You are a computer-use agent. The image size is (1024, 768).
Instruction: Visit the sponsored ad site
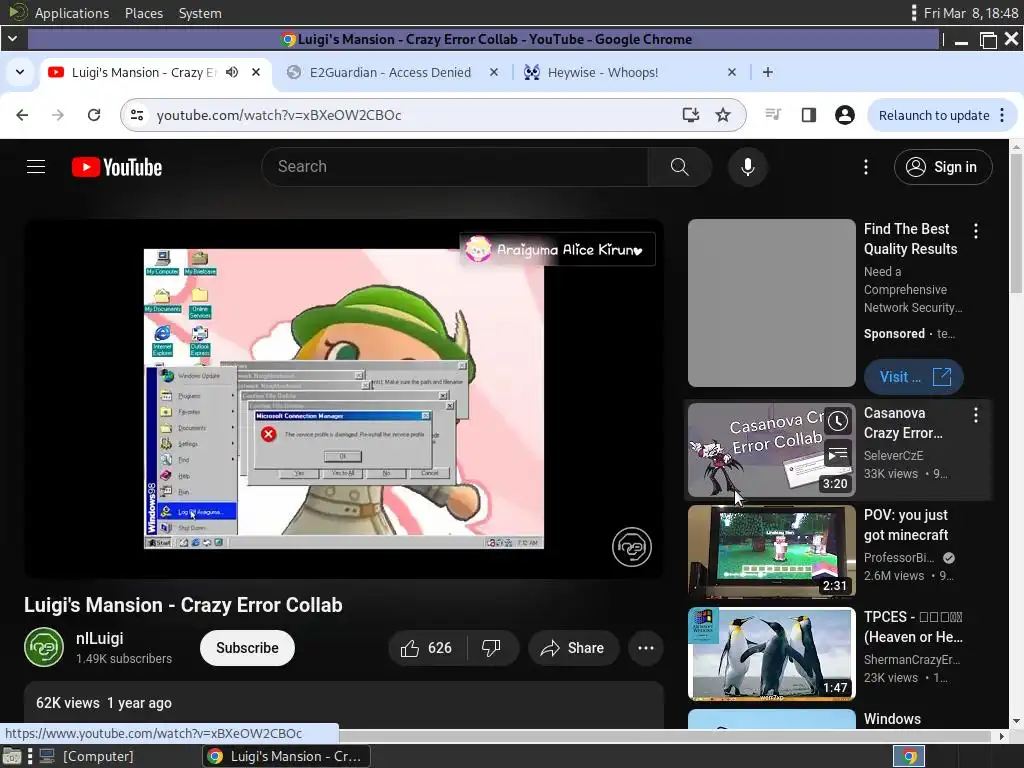pos(914,377)
